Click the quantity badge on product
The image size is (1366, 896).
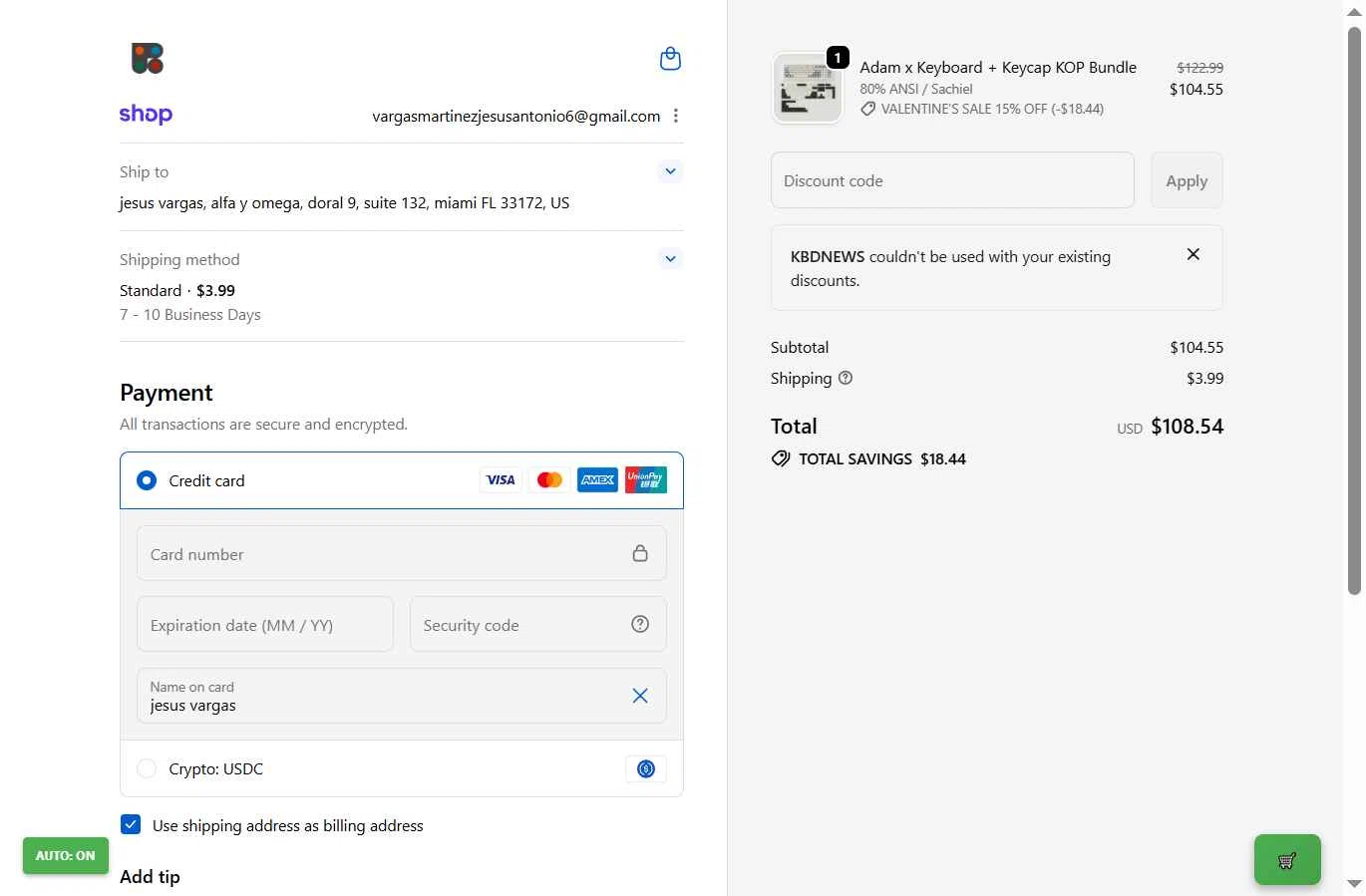click(x=839, y=58)
